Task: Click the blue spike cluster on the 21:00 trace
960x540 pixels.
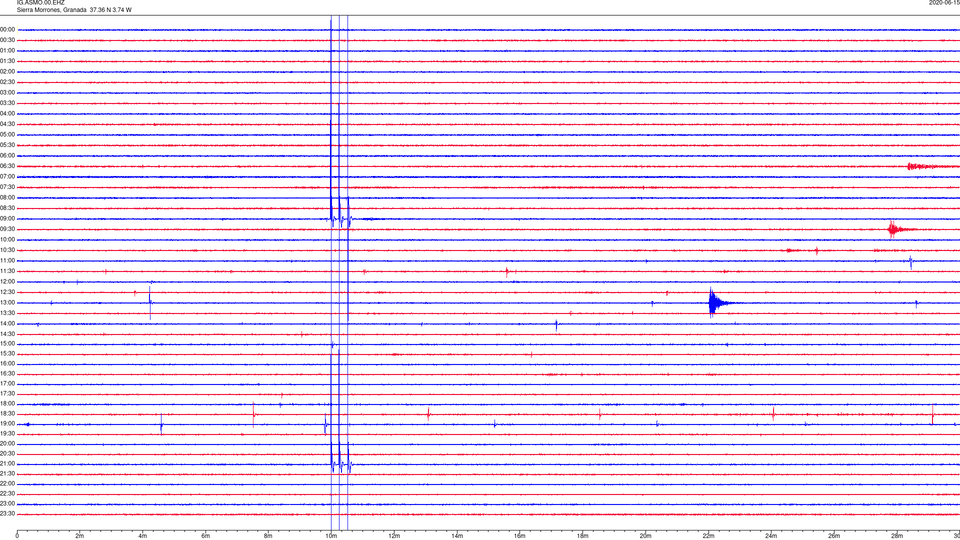Action: (340, 457)
